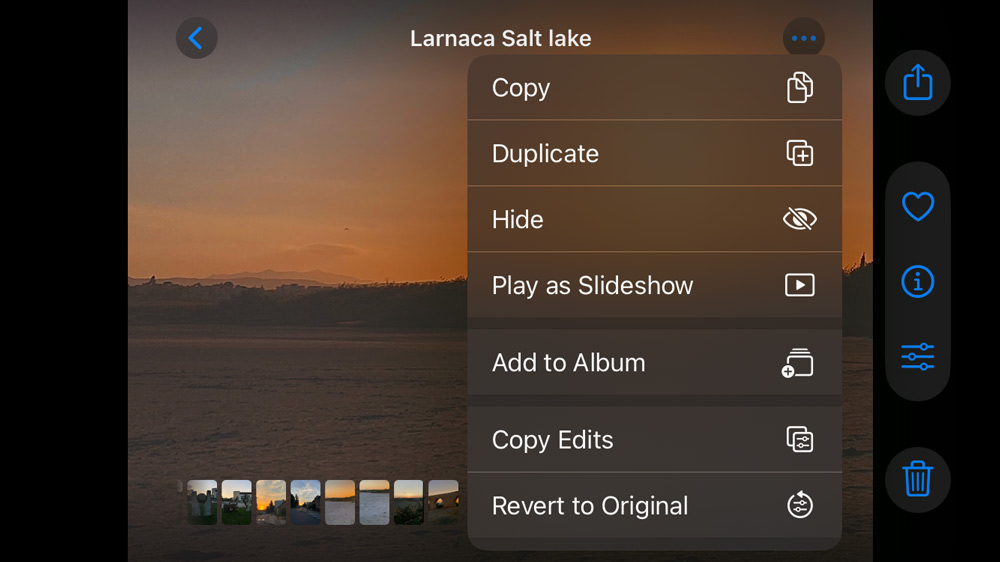Screen dimensions: 1000x562
Task: Click the Duplicate plus-square icon
Action: coord(799,154)
